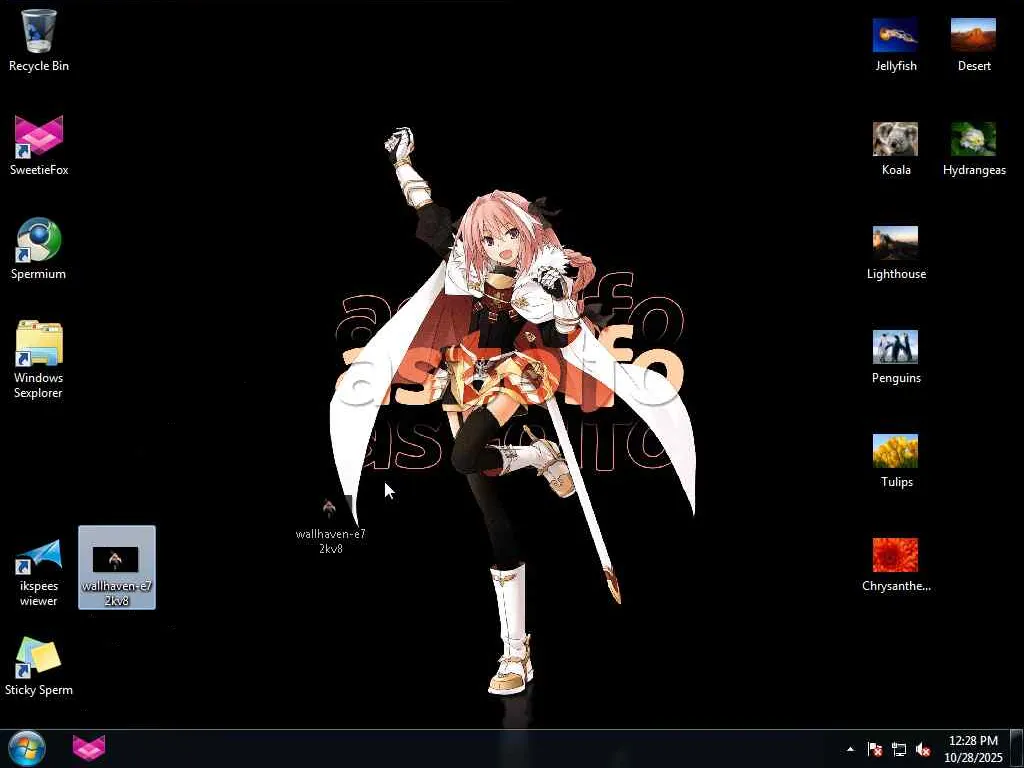Open Action Center flag tray icon
The width and height of the screenshot is (1024, 768).
[x=875, y=749]
